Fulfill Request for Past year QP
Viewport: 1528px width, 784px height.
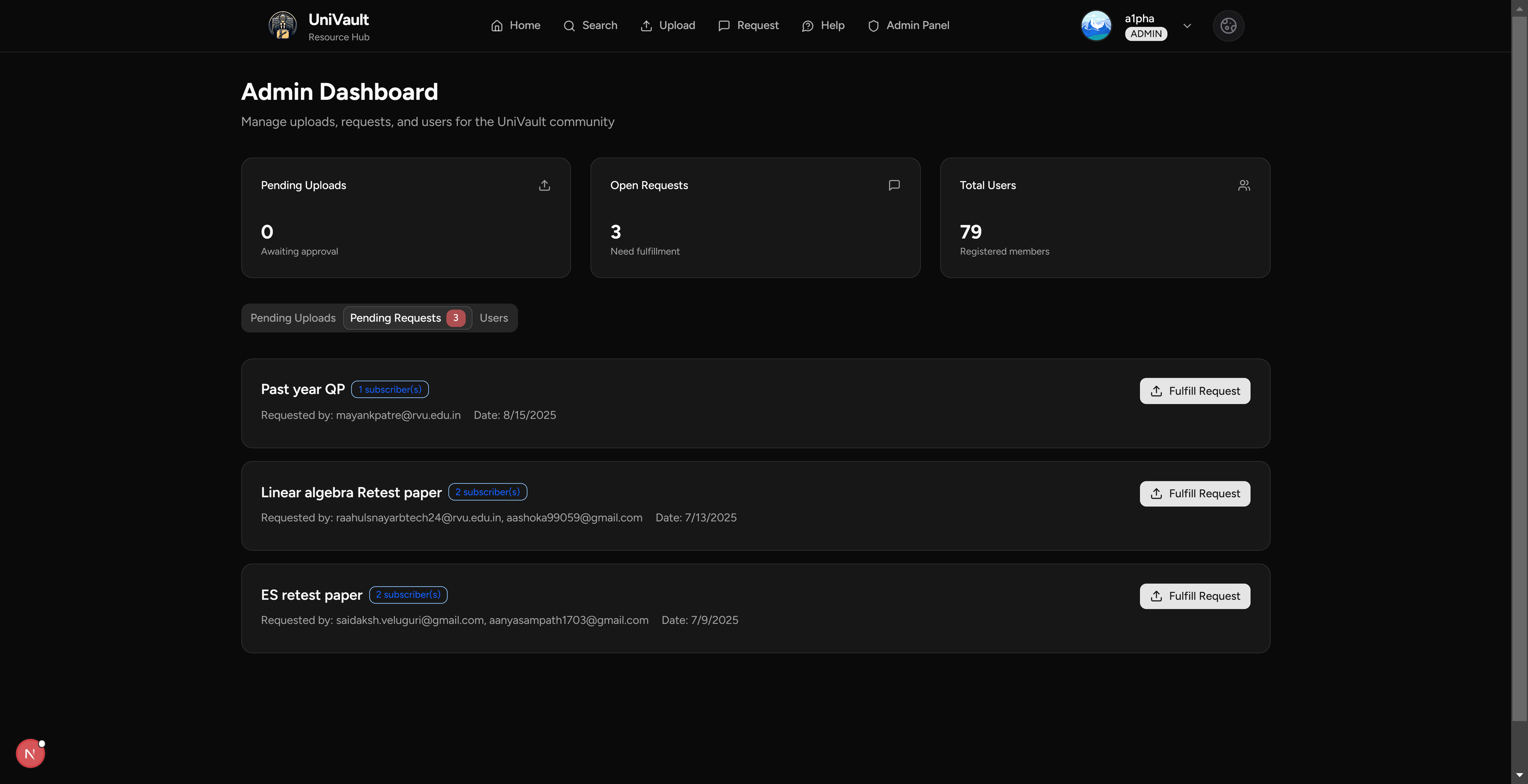[1195, 391]
